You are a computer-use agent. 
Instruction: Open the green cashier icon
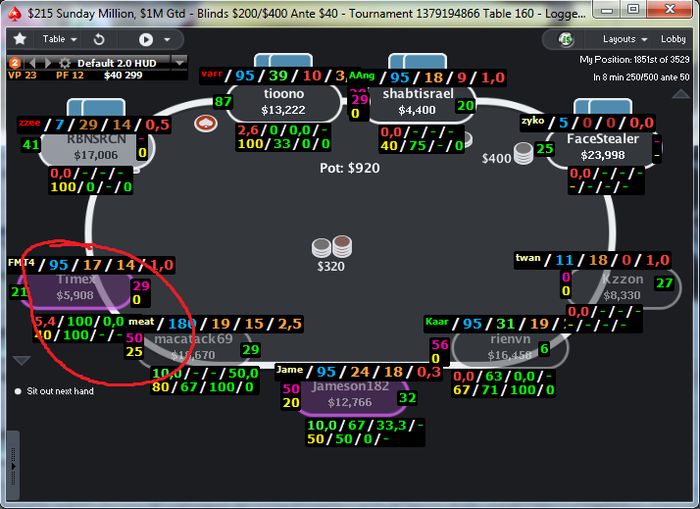[x=566, y=39]
